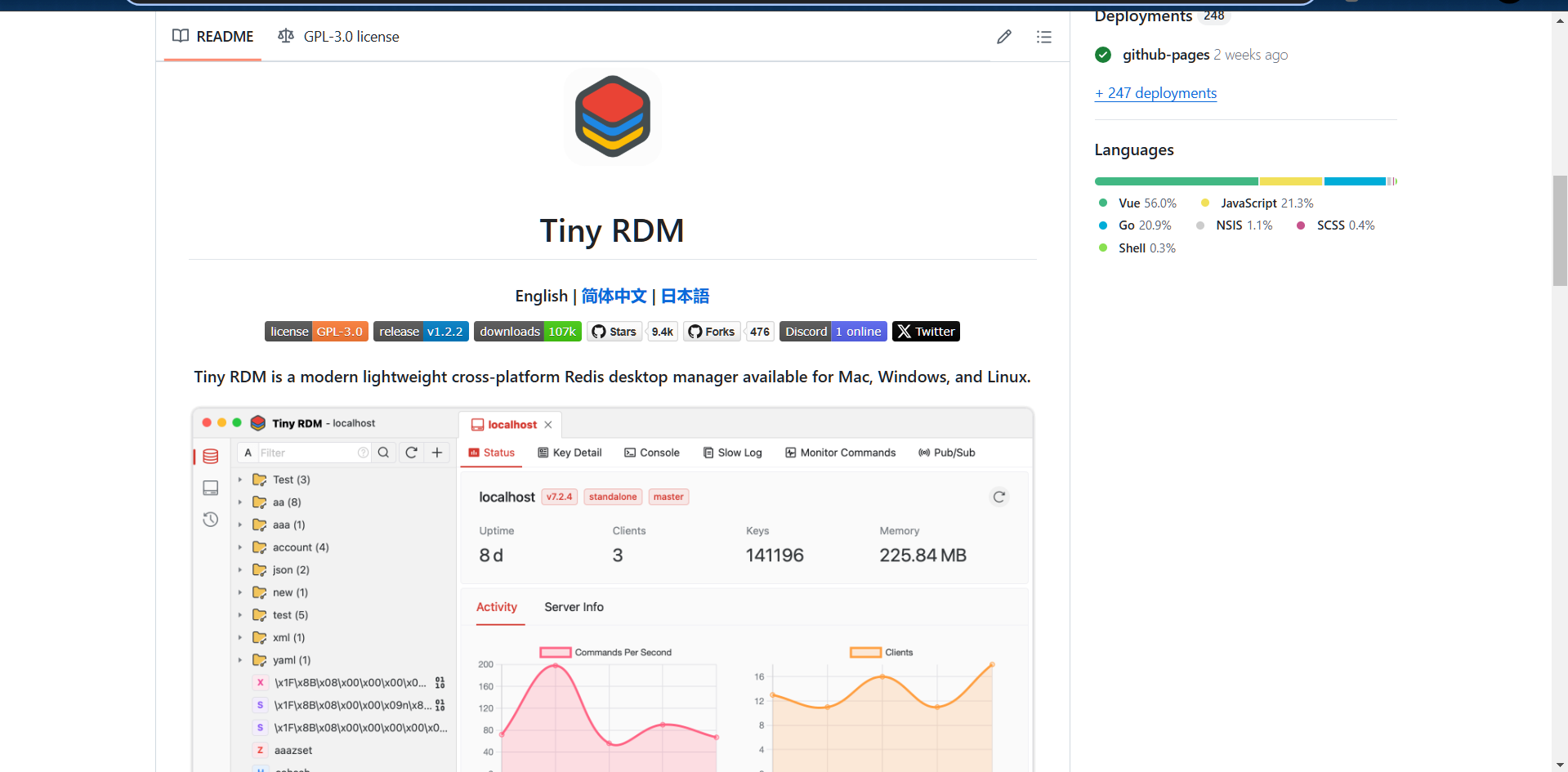Open the Simplified Chinese README link
Image resolution: width=1568 pixels, height=772 pixels.
(x=614, y=296)
